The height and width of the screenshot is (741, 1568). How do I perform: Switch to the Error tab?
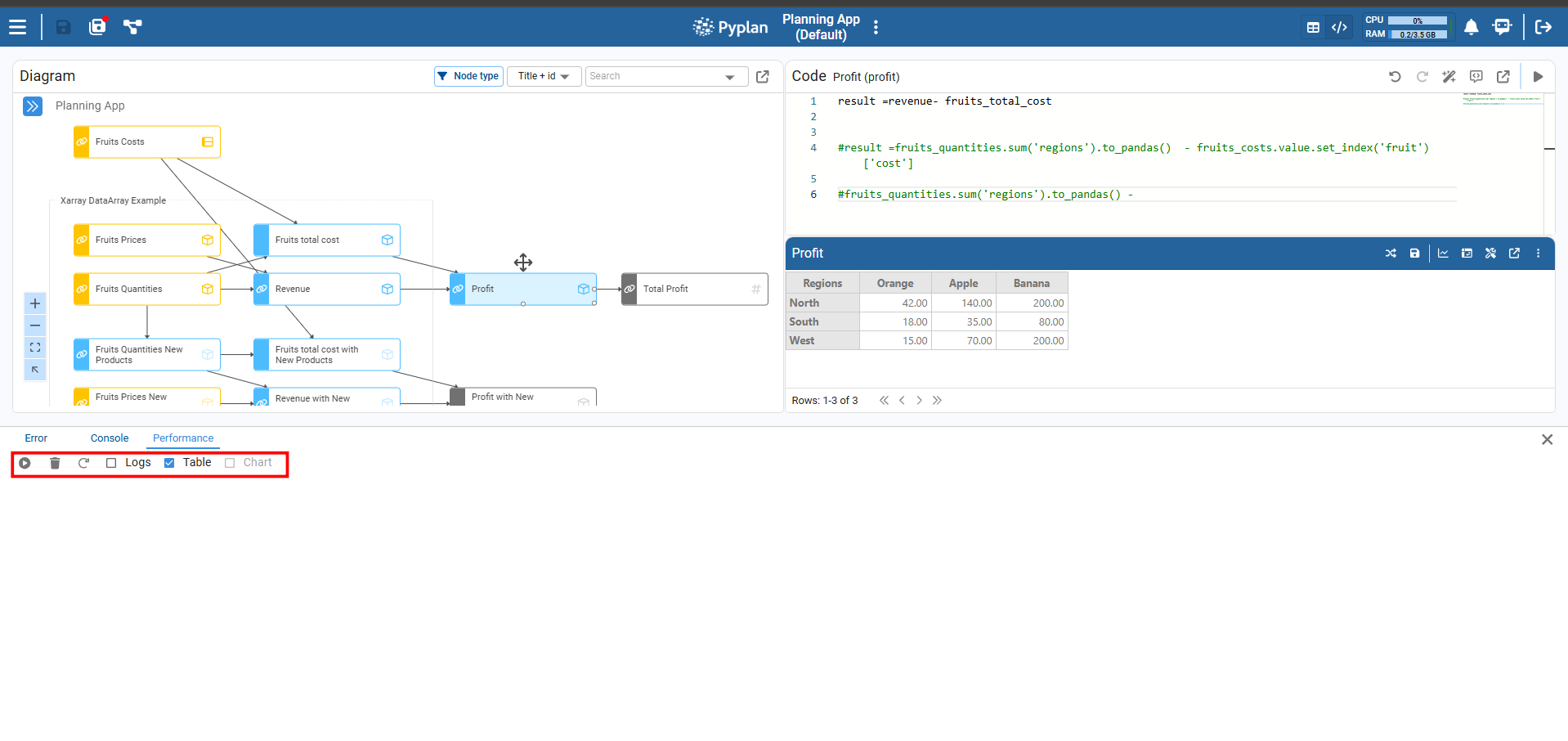pyautogui.click(x=36, y=438)
